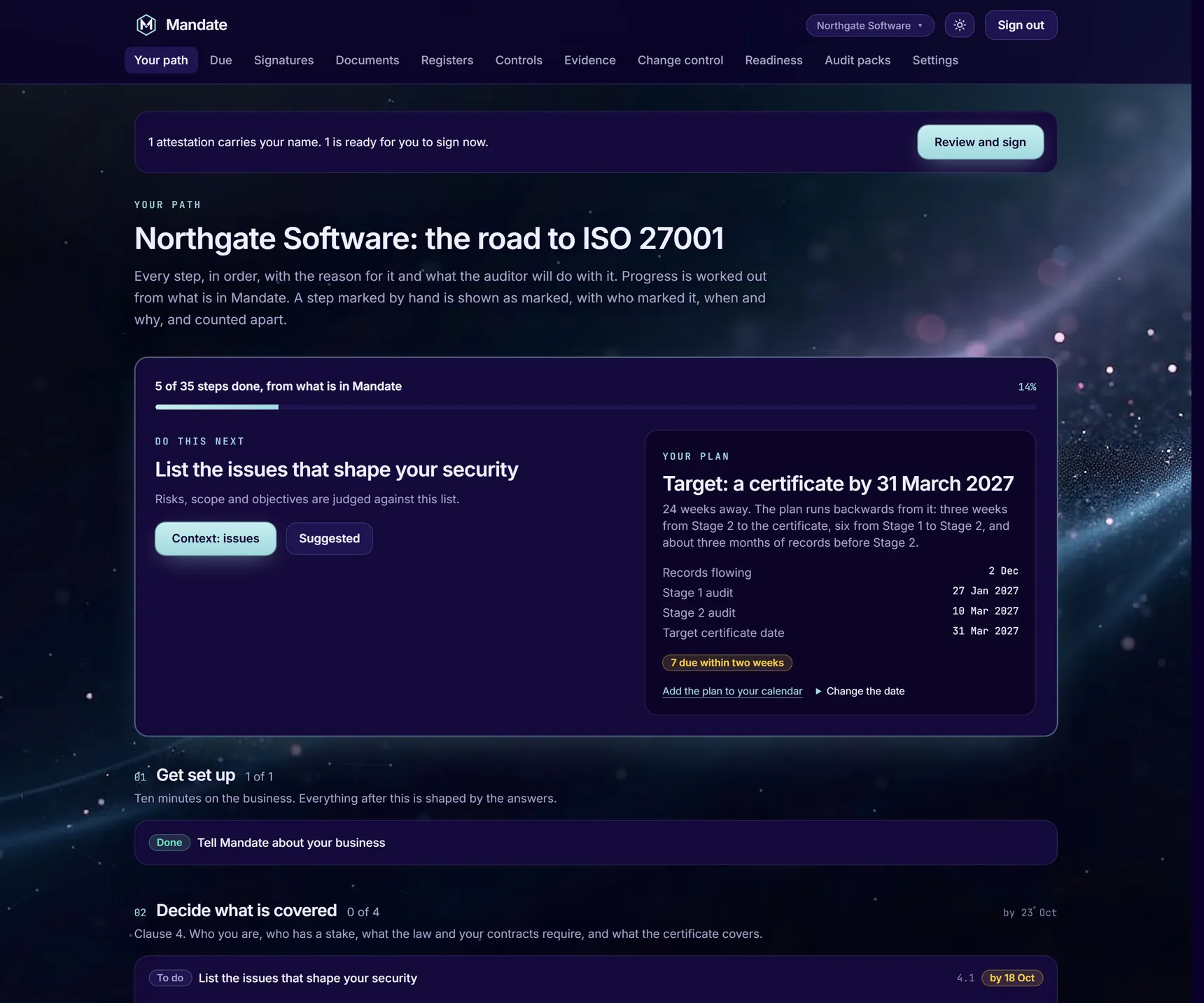Sign out of Mandate

pos(1021,25)
